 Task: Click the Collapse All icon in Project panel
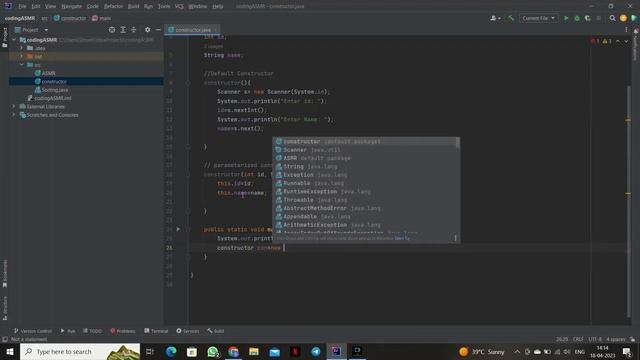coord(133,30)
